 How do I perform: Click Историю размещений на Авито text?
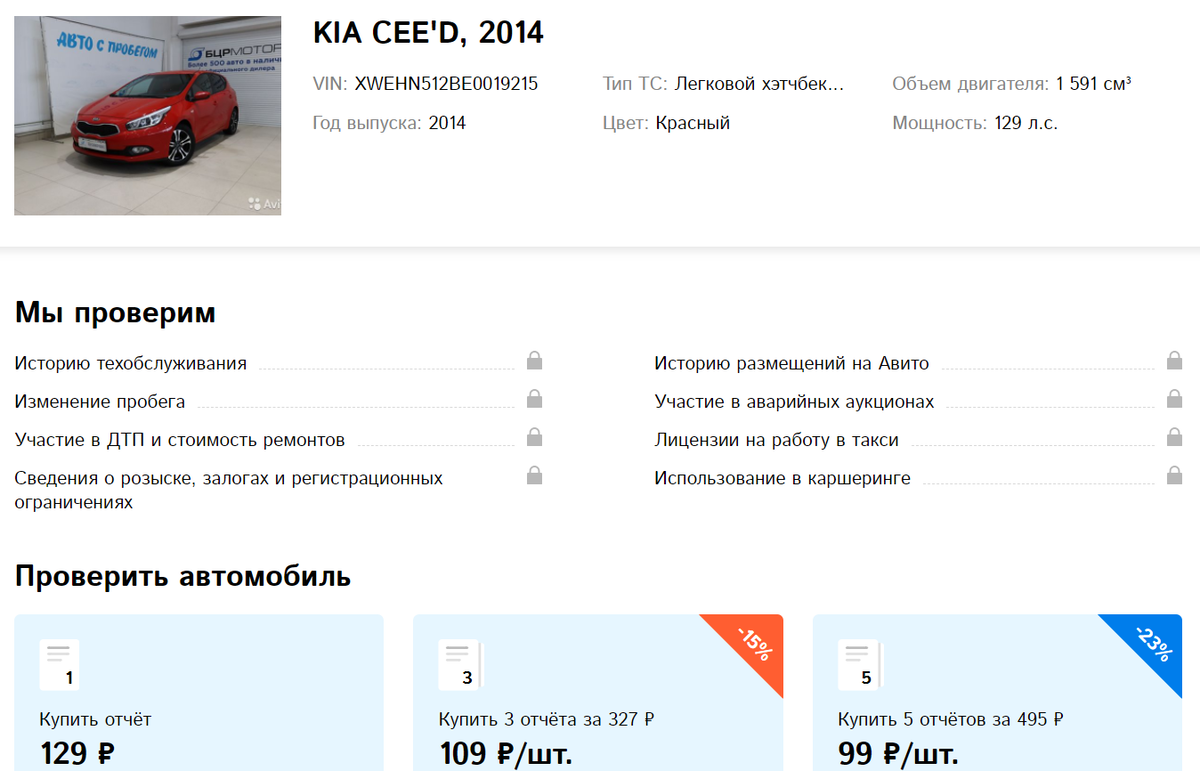point(792,363)
